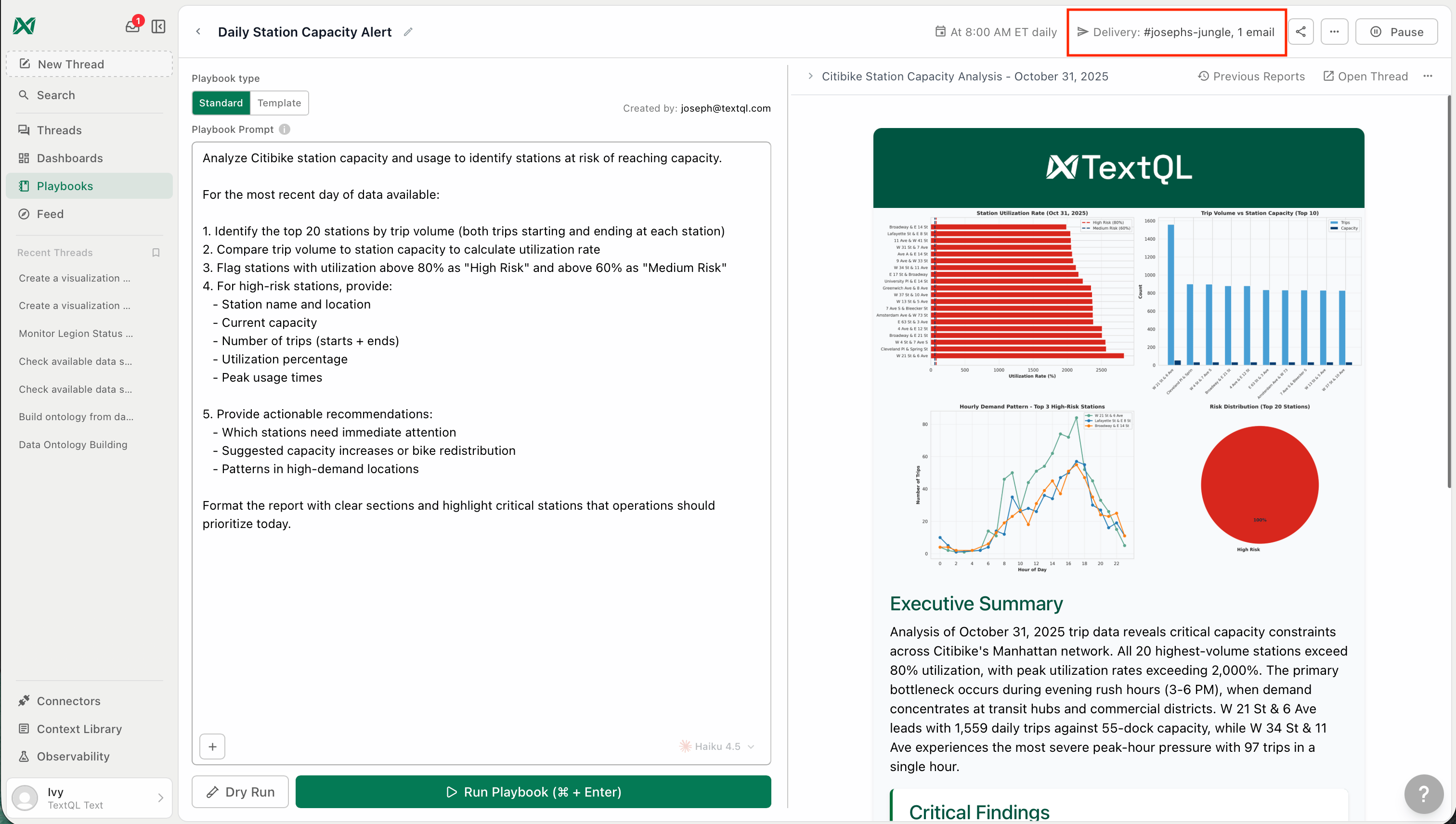Image resolution: width=1456 pixels, height=824 pixels.
Task: Click the schedule calendar icon
Action: [940, 32]
